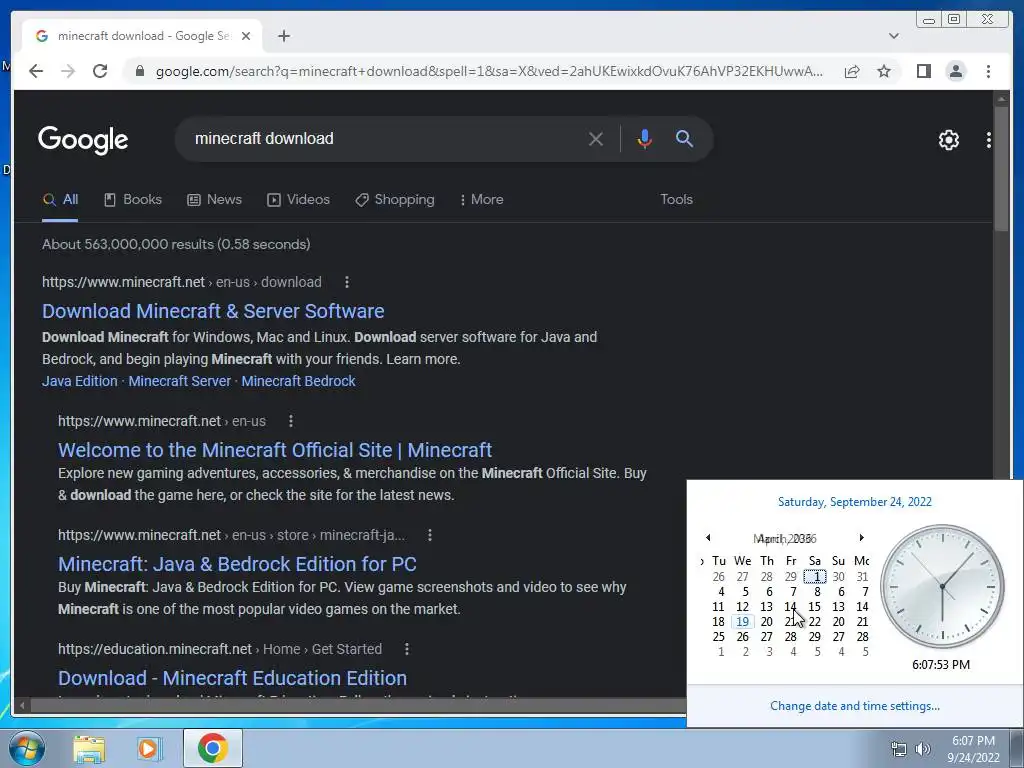Open the Chrome profile avatar menu
Viewport: 1024px width, 768px height.
pyautogui.click(x=955, y=71)
